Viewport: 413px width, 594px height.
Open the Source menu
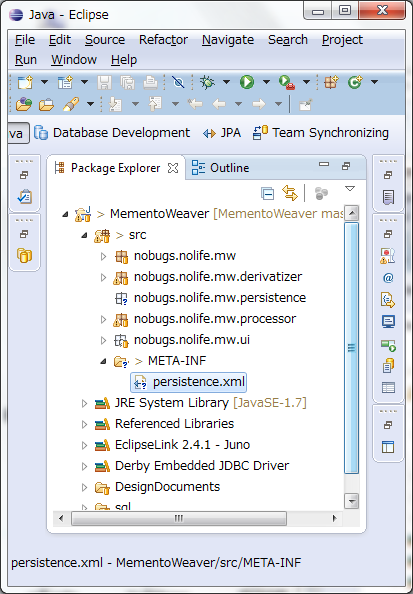point(105,40)
